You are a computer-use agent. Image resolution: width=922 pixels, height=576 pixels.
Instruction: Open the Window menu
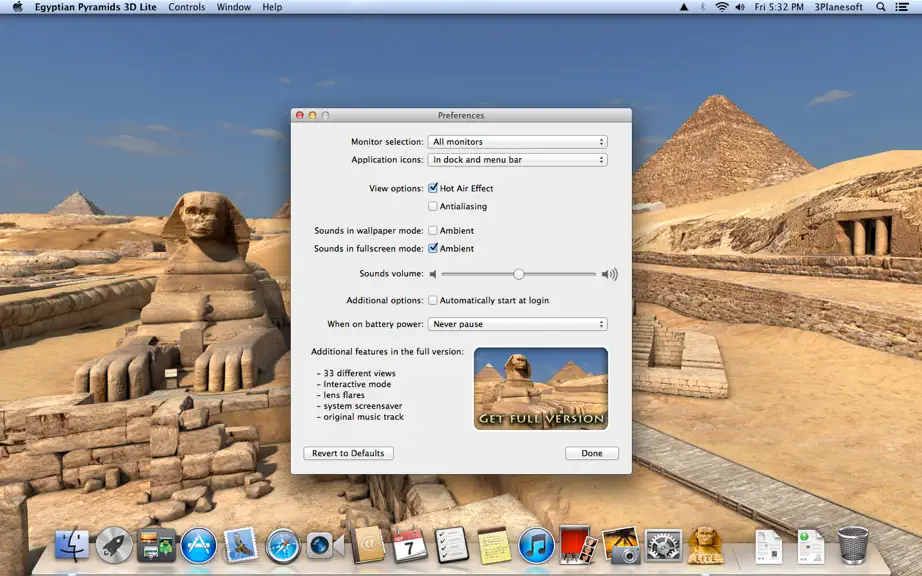click(x=233, y=7)
